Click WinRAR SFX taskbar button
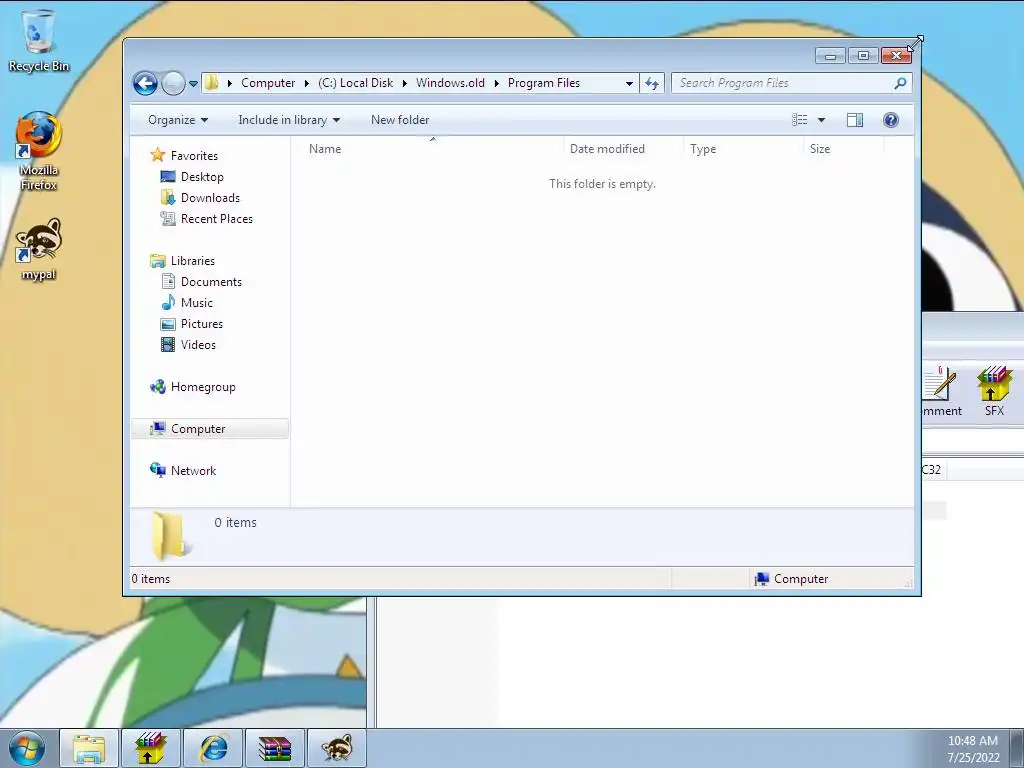1024x768 pixels. (151, 748)
